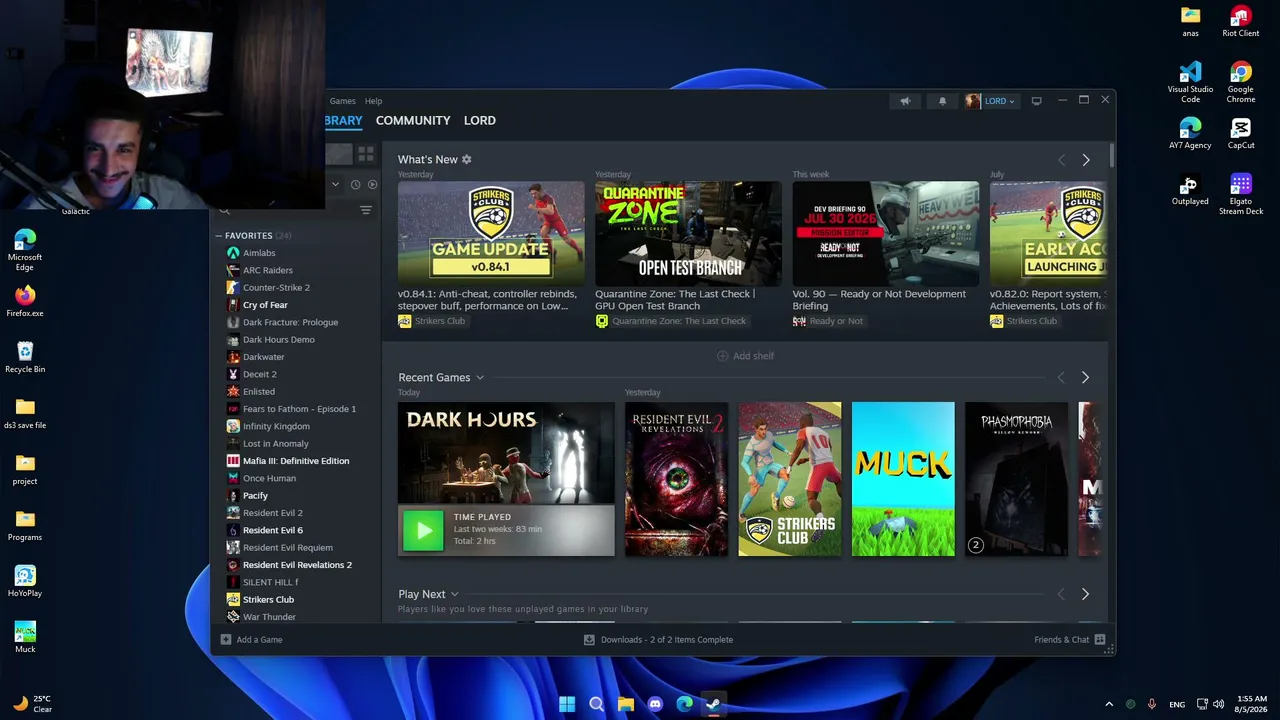Screen dimensions: 1280x720
Task: Switch library to grid view icon
Action: pos(366,154)
